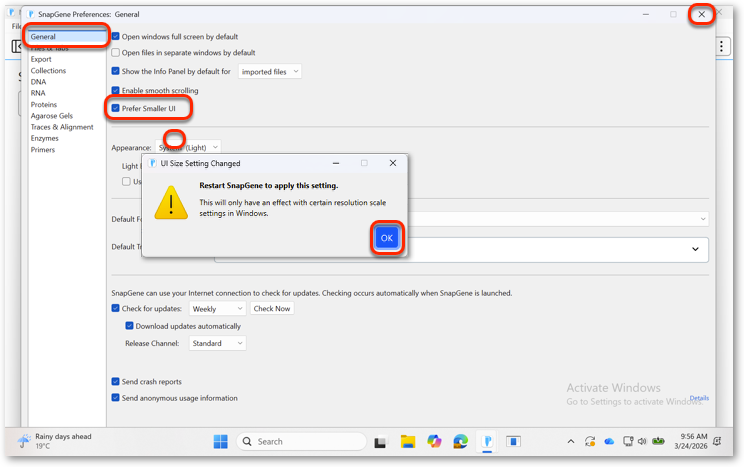Open the Windows Start menu
This screenshot has height=467, width=744.
pos(221,441)
